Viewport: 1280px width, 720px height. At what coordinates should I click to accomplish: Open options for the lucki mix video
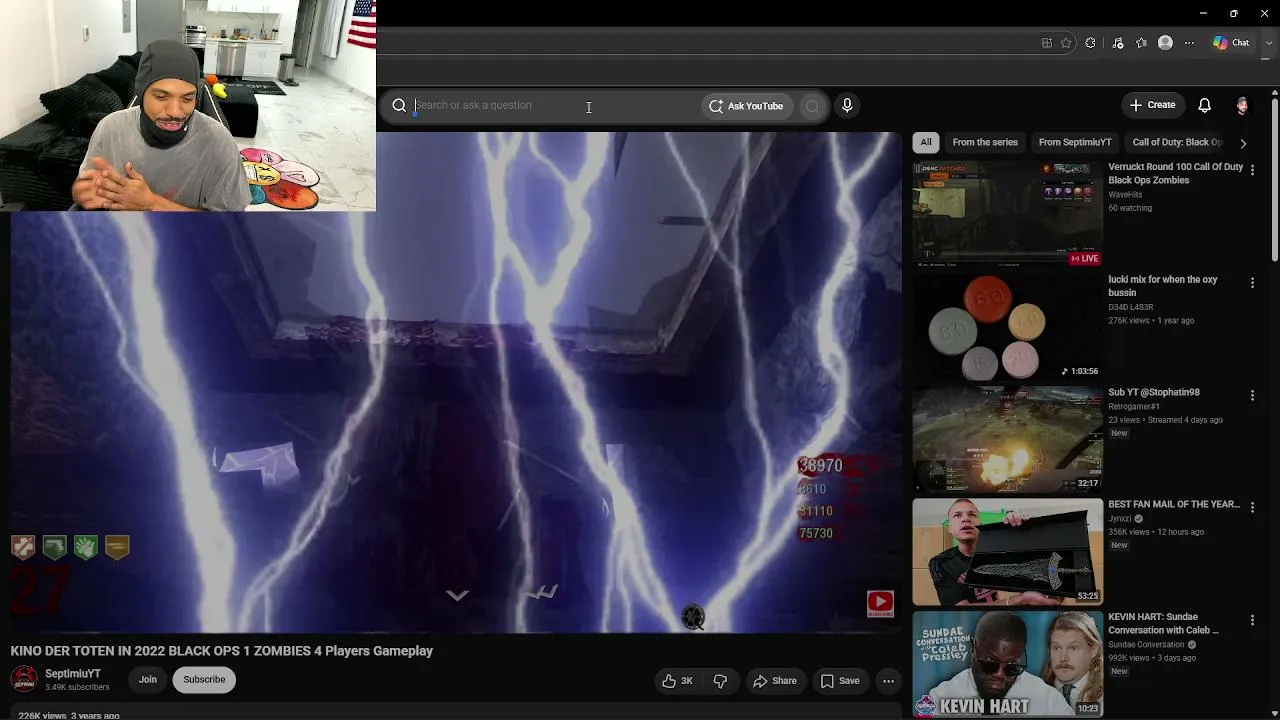click(1252, 284)
